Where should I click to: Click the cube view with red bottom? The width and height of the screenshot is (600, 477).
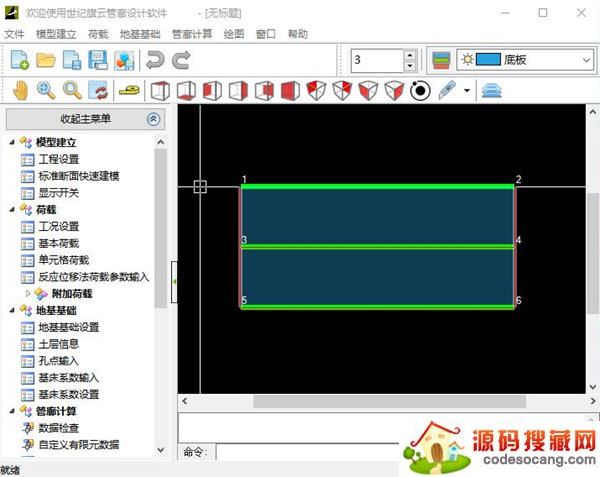(186, 91)
